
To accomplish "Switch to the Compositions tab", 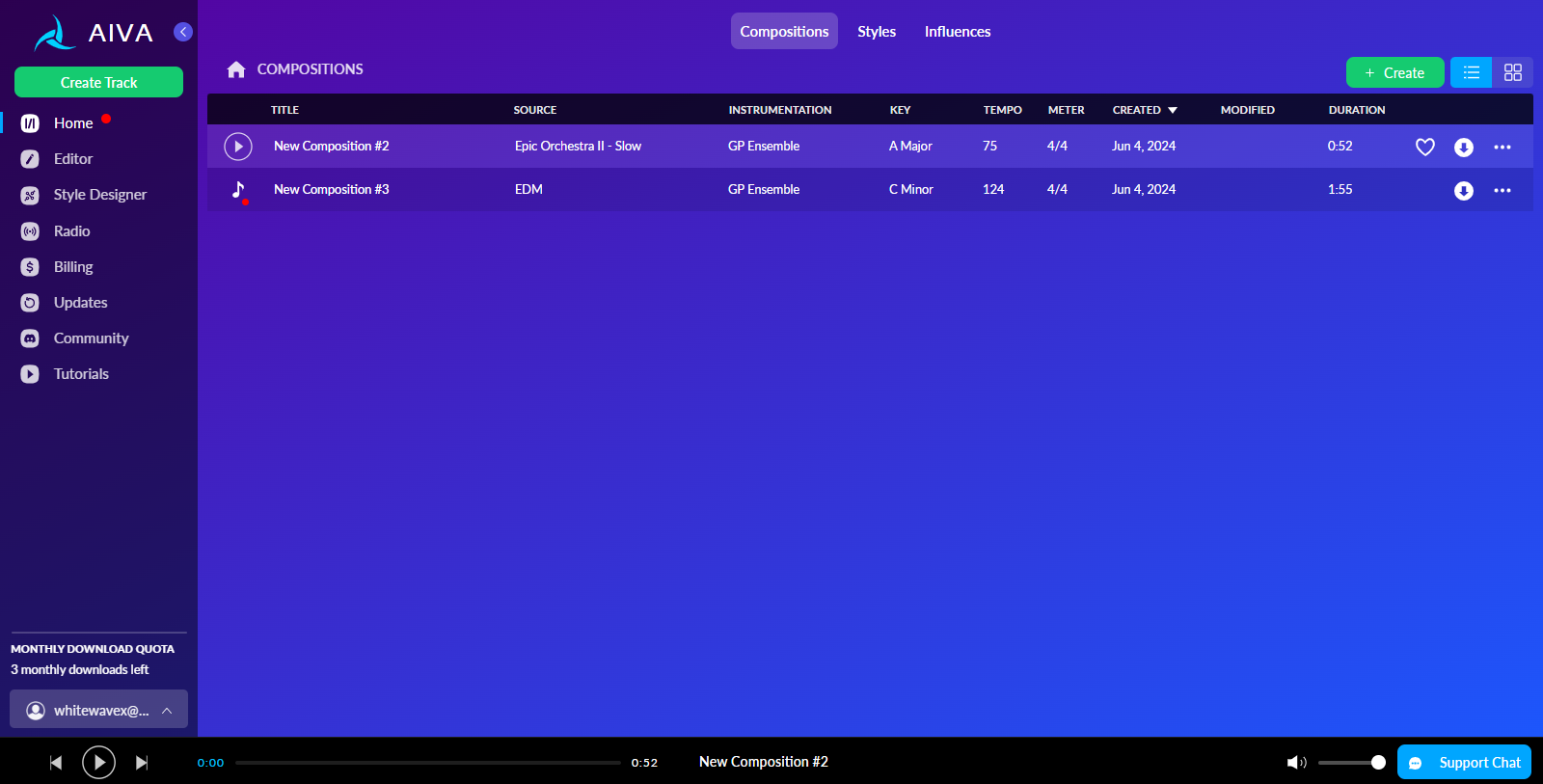I will [x=784, y=31].
